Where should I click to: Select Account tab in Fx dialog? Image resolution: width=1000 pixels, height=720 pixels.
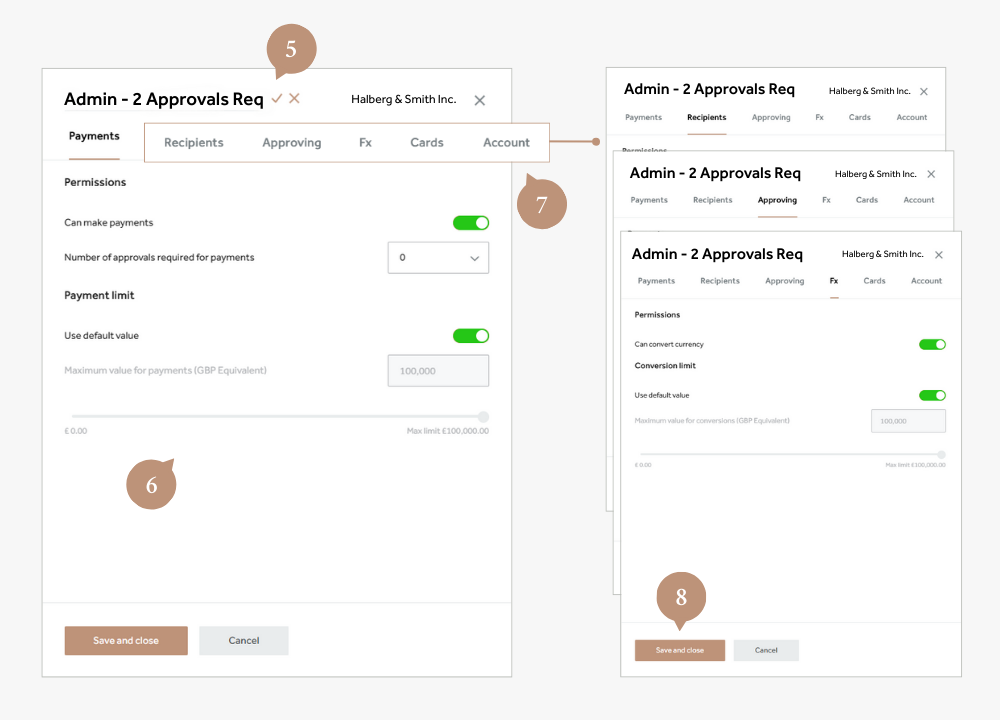coord(926,281)
